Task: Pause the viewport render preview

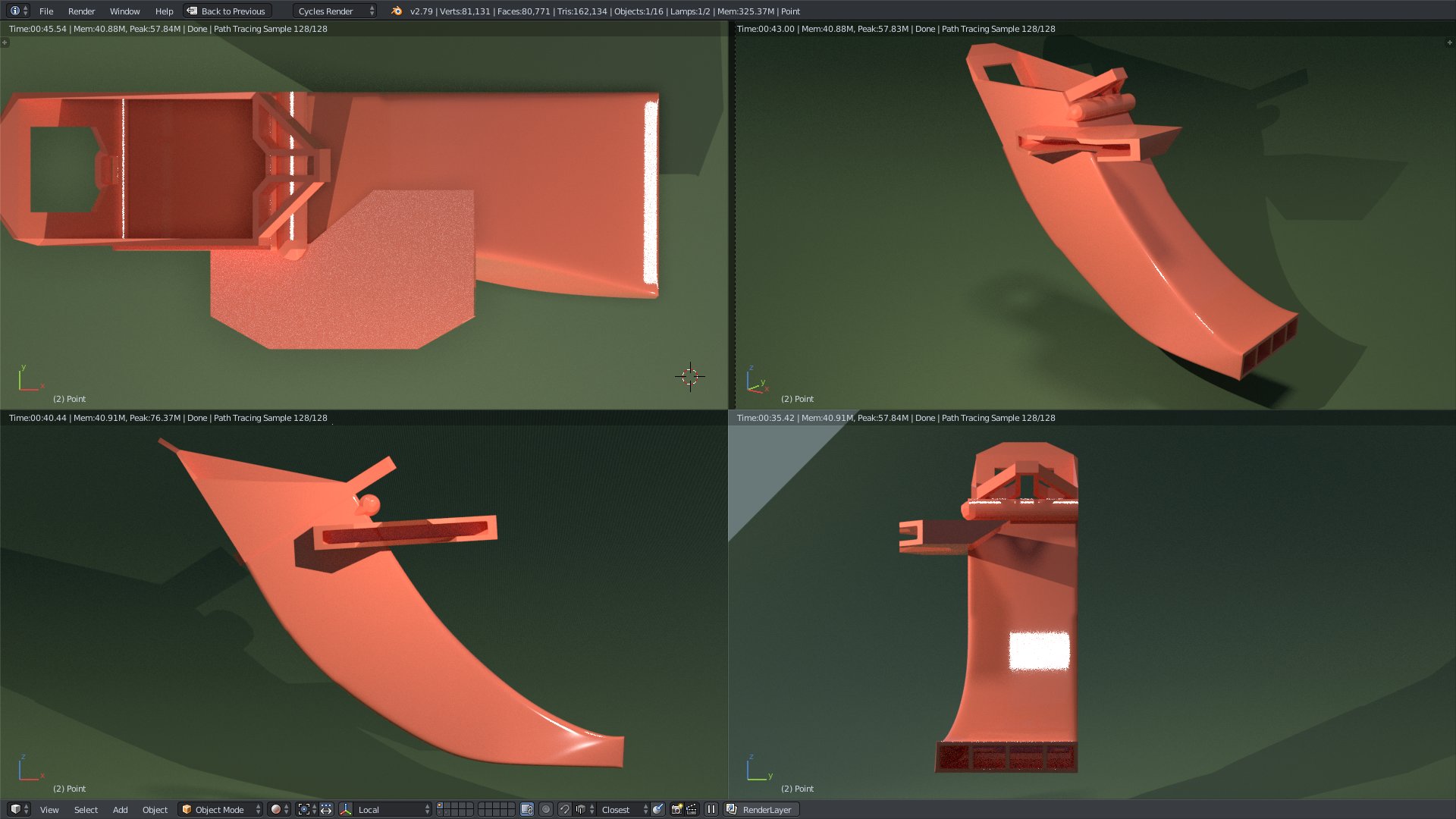Action: pyautogui.click(x=711, y=810)
